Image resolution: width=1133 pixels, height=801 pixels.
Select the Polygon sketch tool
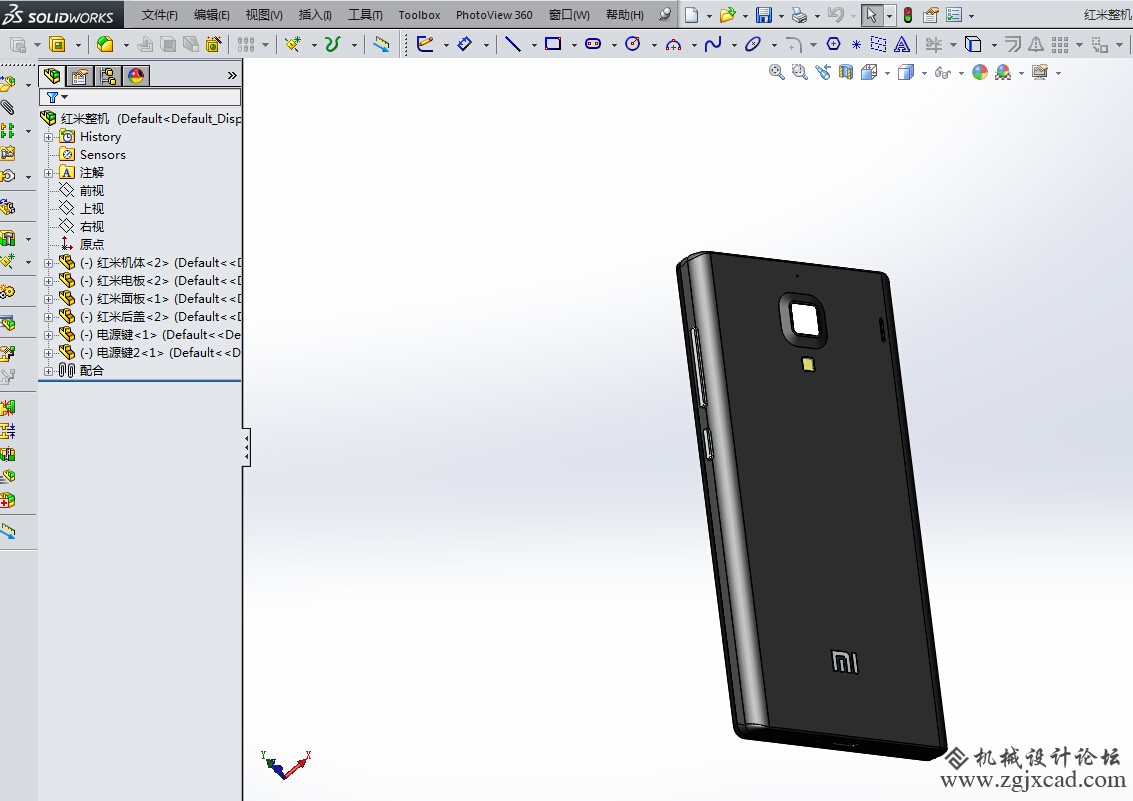tap(833, 44)
